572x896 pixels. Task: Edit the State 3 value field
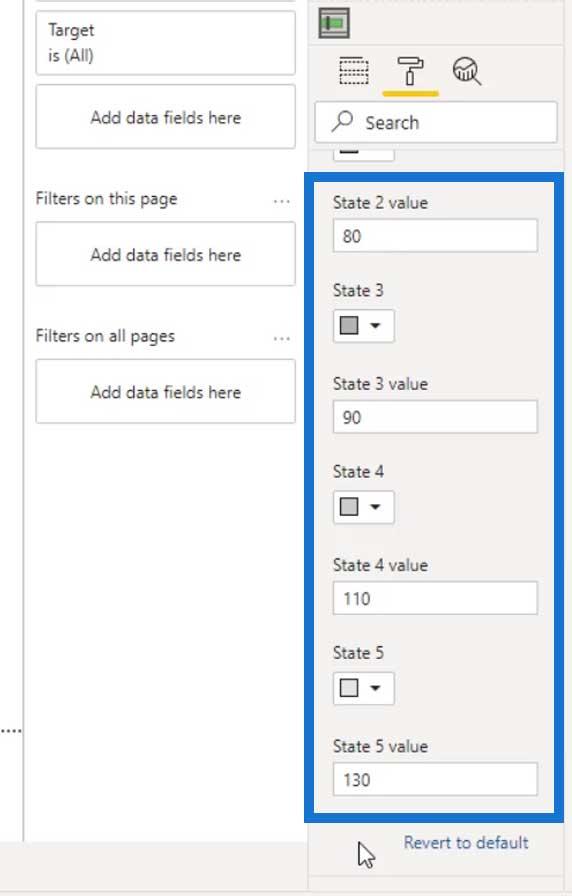(x=435, y=417)
